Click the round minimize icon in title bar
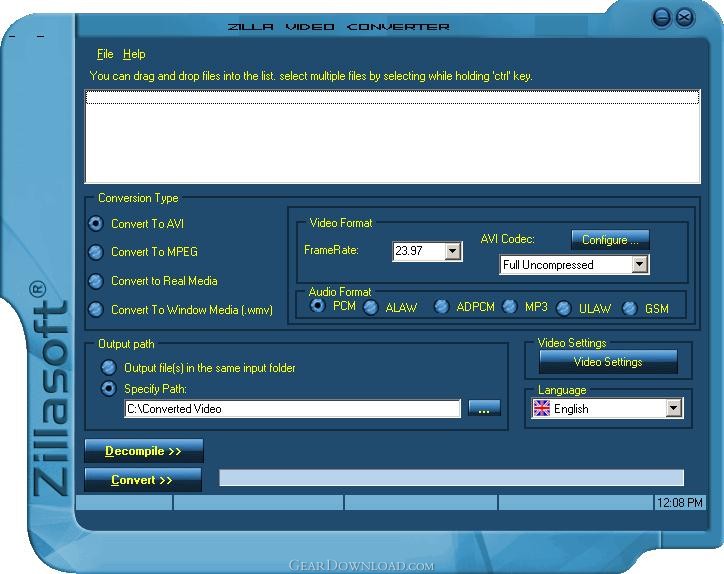The height and width of the screenshot is (574, 724). coord(661,18)
